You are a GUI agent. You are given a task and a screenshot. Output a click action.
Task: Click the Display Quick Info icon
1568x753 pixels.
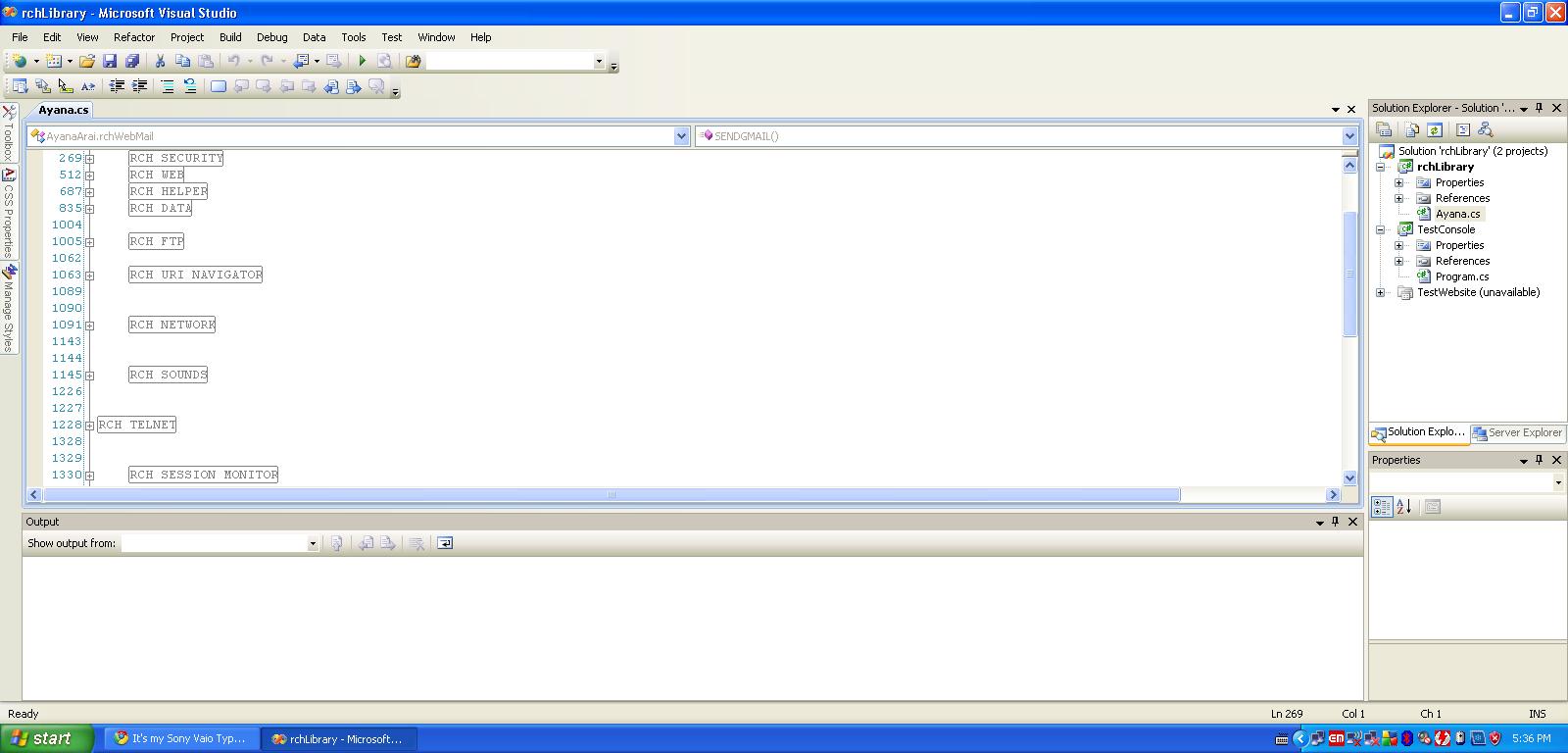click(65, 86)
